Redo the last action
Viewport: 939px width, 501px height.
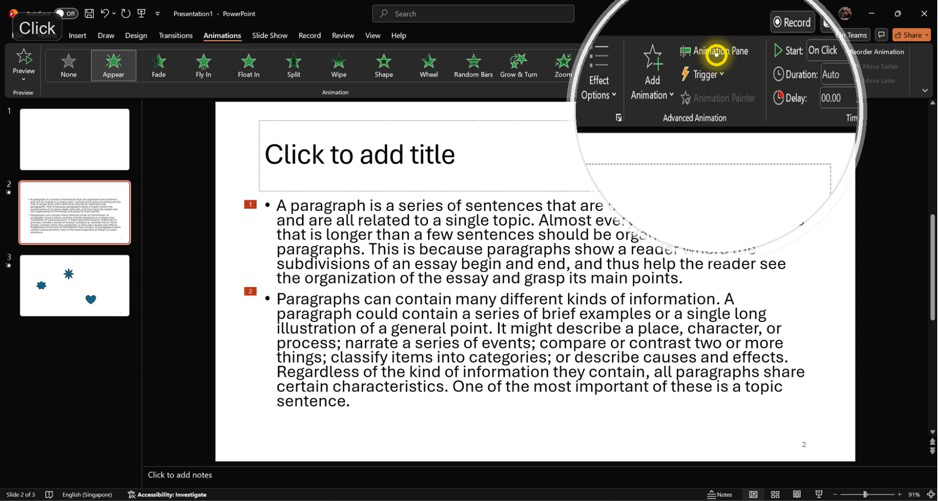(125, 13)
